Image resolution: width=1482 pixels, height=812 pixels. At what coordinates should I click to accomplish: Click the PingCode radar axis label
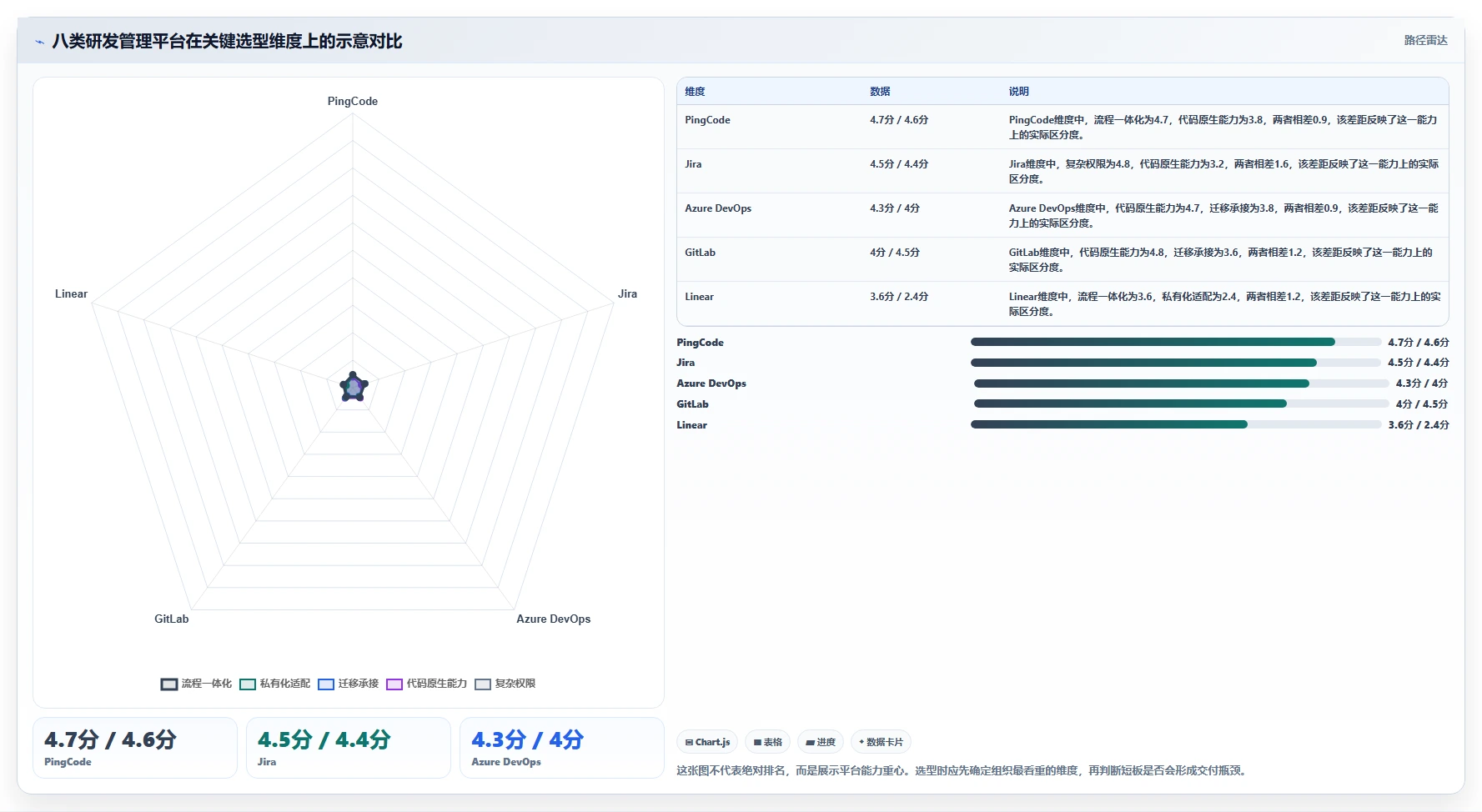pos(353,101)
